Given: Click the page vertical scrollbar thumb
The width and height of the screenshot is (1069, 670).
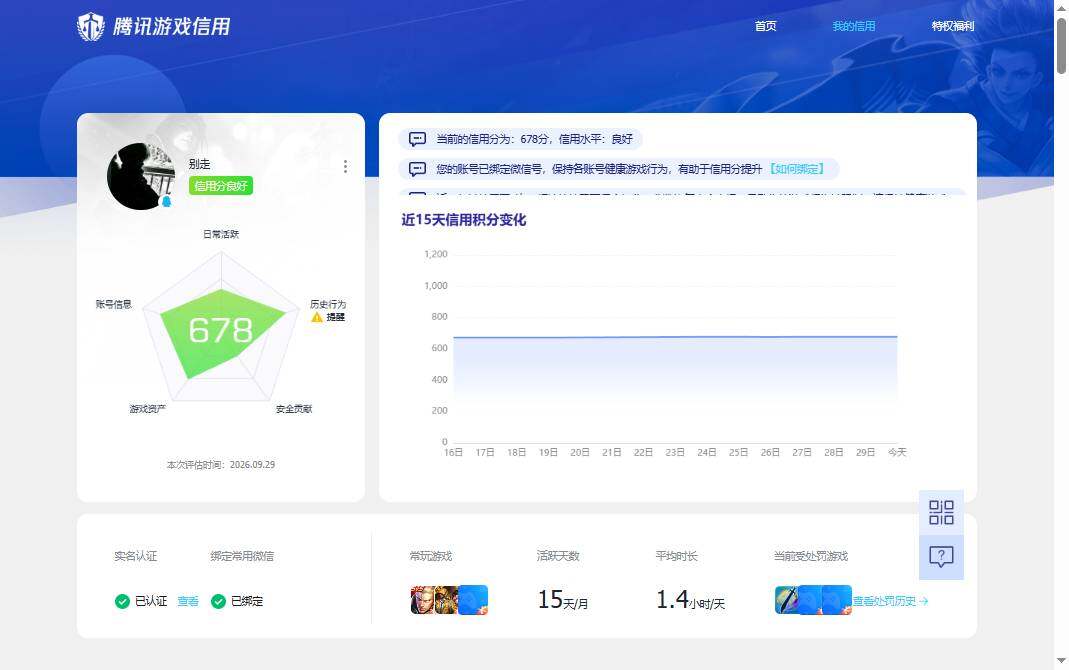Looking at the screenshot, I should (x=1062, y=45).
